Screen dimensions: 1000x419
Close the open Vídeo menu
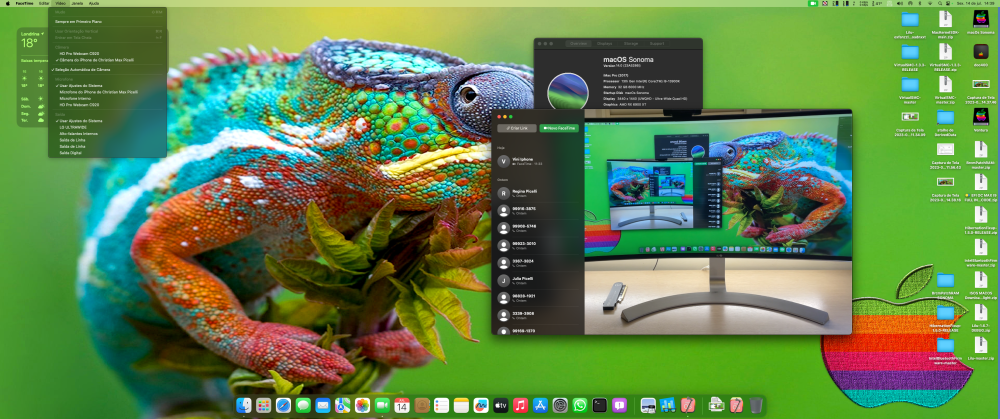click(61, 3)
